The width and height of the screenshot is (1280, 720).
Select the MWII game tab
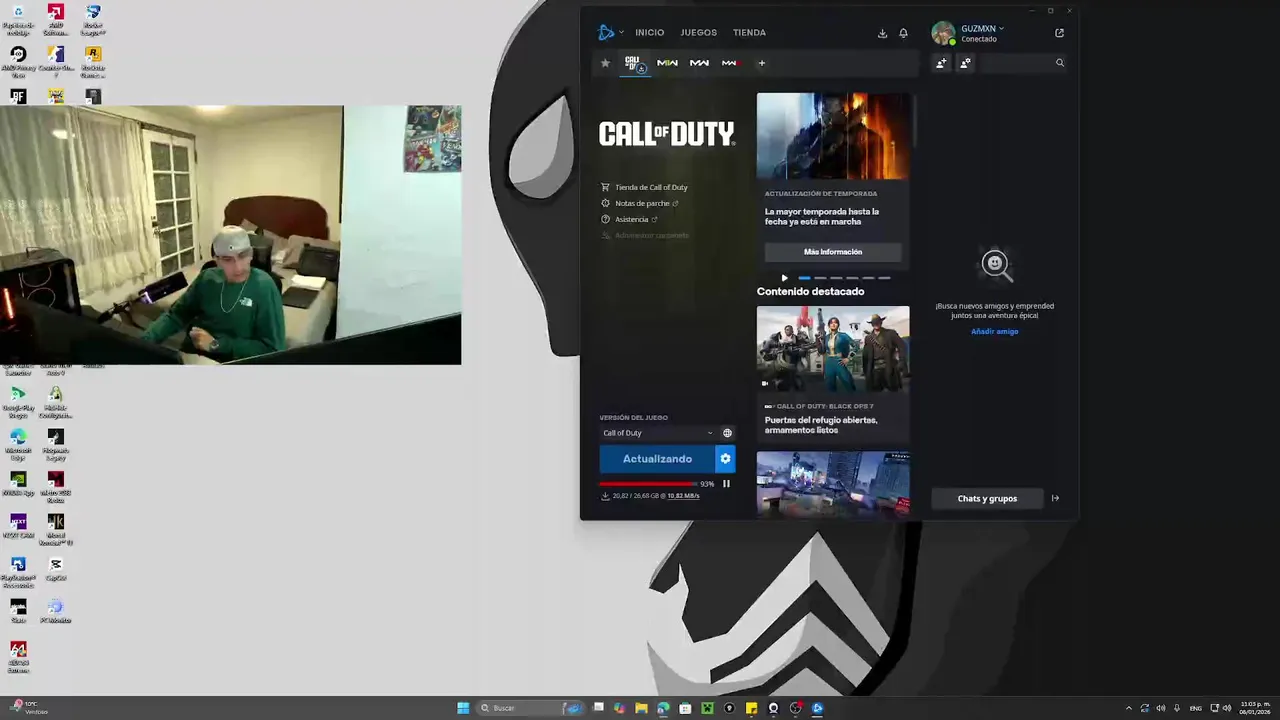(667, 63)
